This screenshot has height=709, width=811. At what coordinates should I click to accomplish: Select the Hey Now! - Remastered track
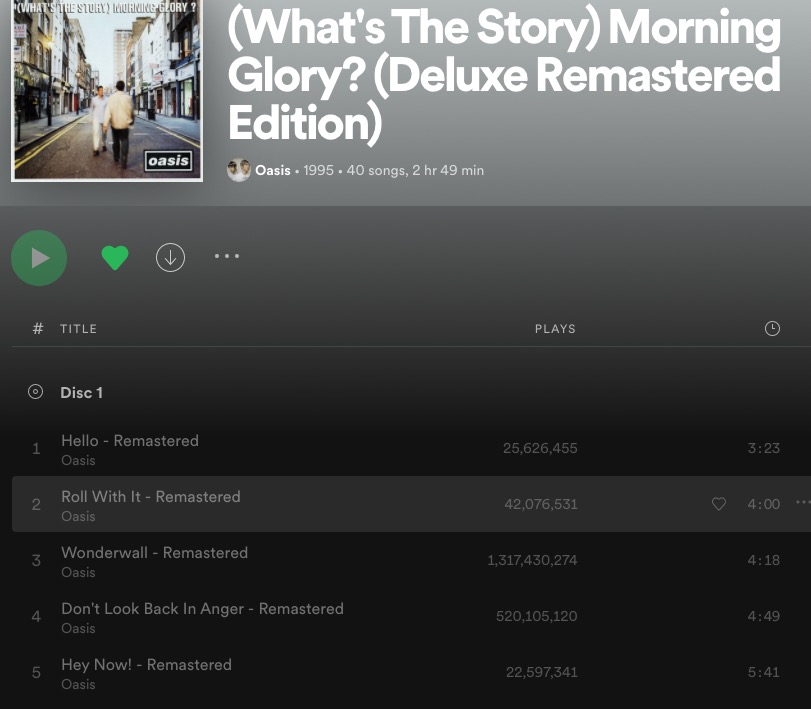(x=146, y=665)
